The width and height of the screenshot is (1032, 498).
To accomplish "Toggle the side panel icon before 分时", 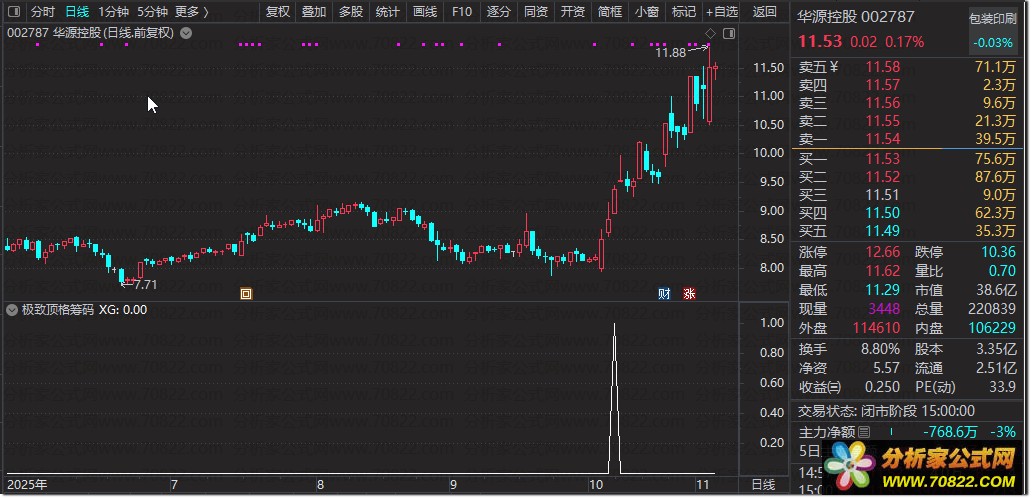I will pos(14,12).
